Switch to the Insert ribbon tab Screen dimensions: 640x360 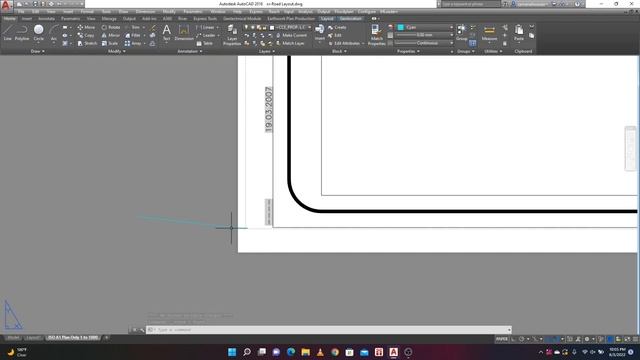tap(27, 19)
